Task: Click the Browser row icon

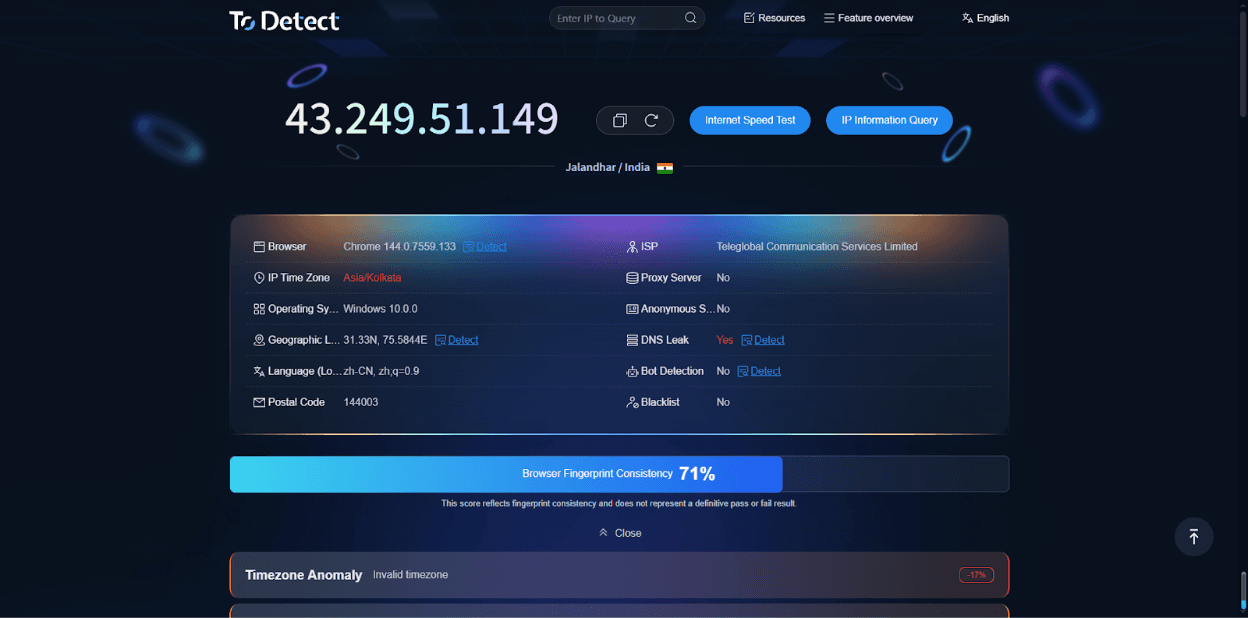Action: click(260, 246)
